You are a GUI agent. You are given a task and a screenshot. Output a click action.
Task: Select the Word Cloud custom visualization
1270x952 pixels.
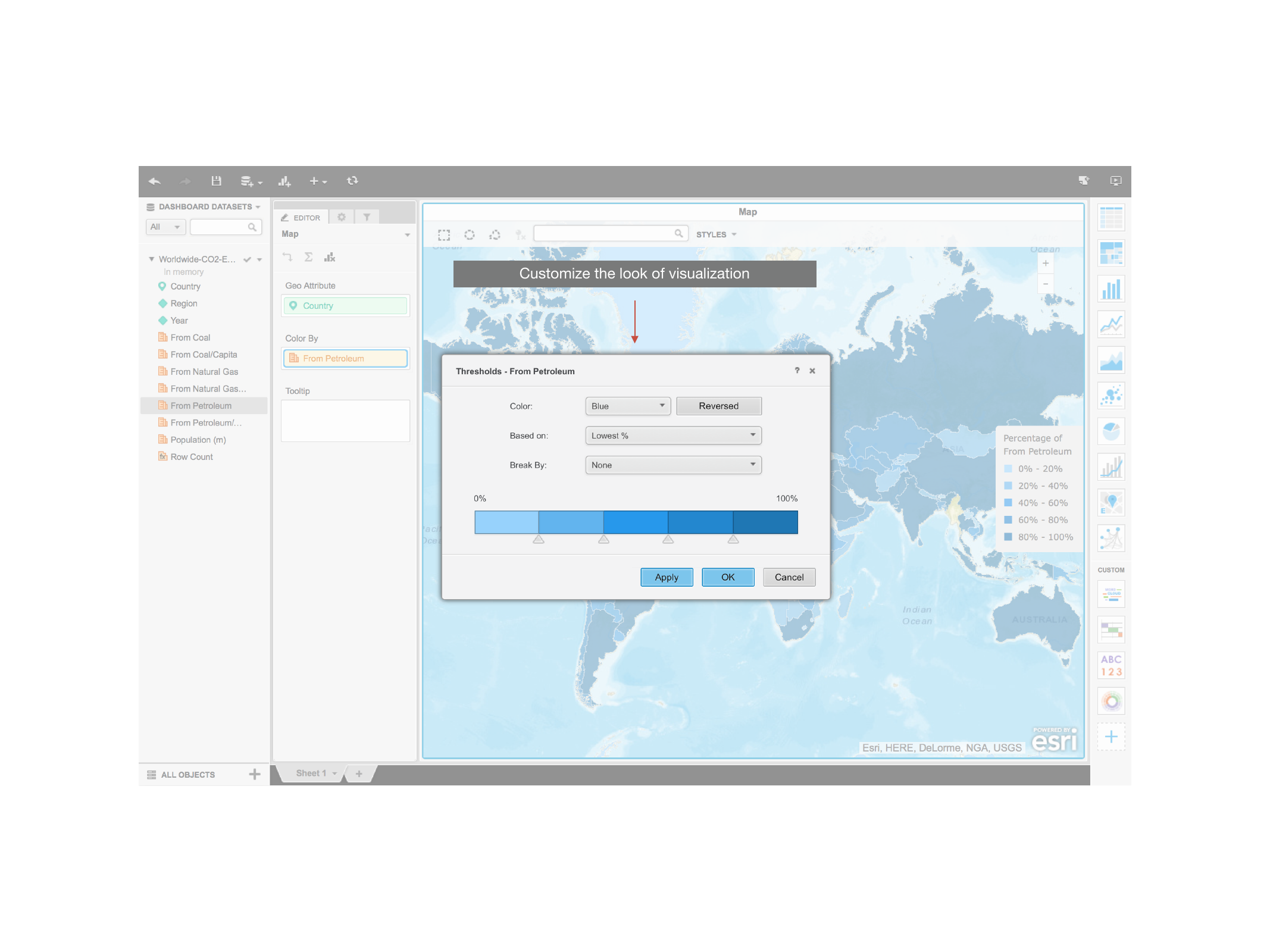(1111, 594)
